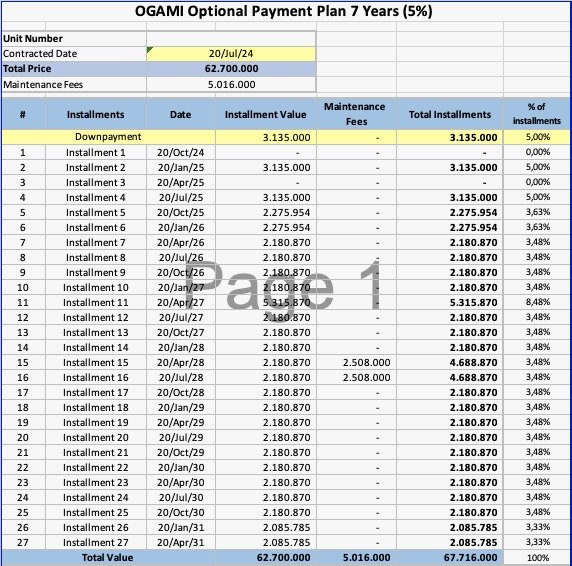Select percentage 3,33% in Installment 26 row

coord(538,527)
